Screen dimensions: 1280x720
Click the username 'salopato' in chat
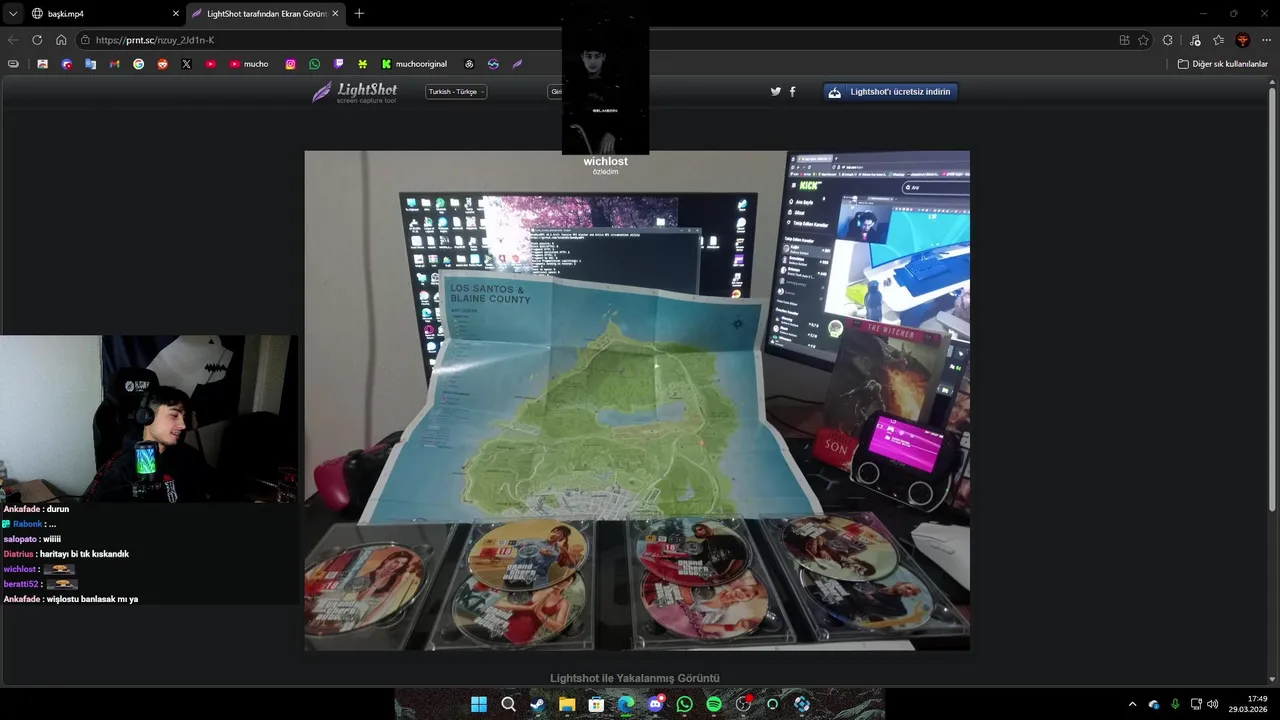coord(20,539)
